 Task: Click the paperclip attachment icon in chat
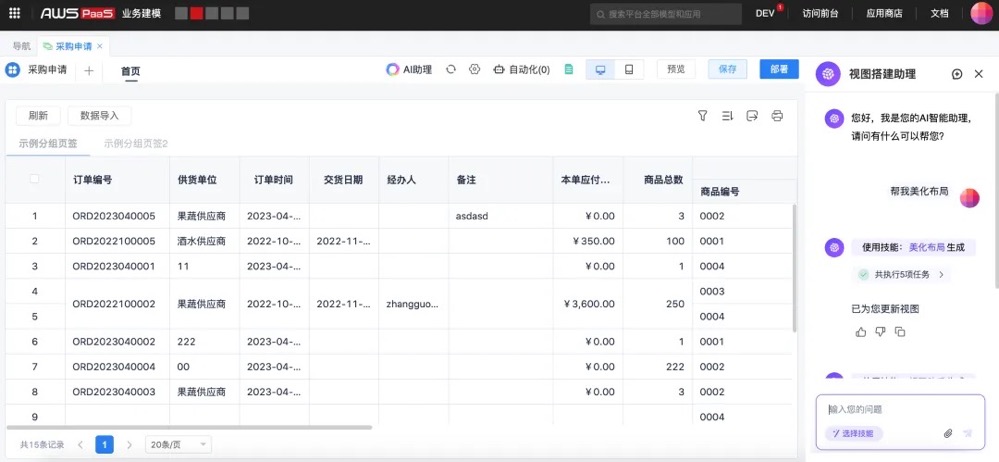pyautogui.click(x=948, y=433)
